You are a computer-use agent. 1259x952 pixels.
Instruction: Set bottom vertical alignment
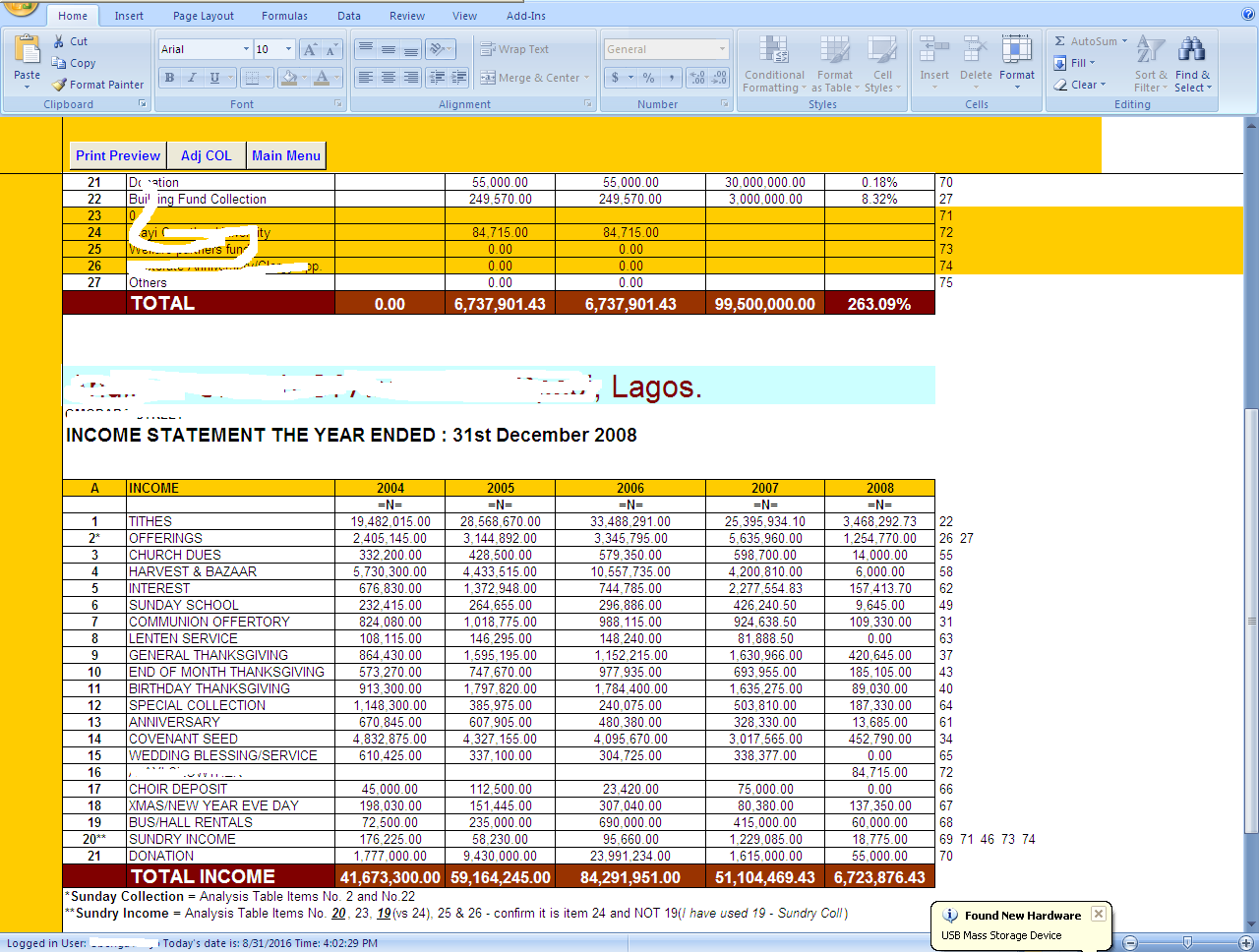[411, 49]
